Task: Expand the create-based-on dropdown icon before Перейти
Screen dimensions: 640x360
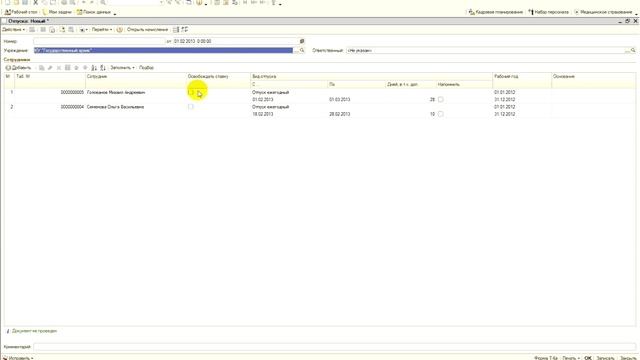Action: pos(84,30)
